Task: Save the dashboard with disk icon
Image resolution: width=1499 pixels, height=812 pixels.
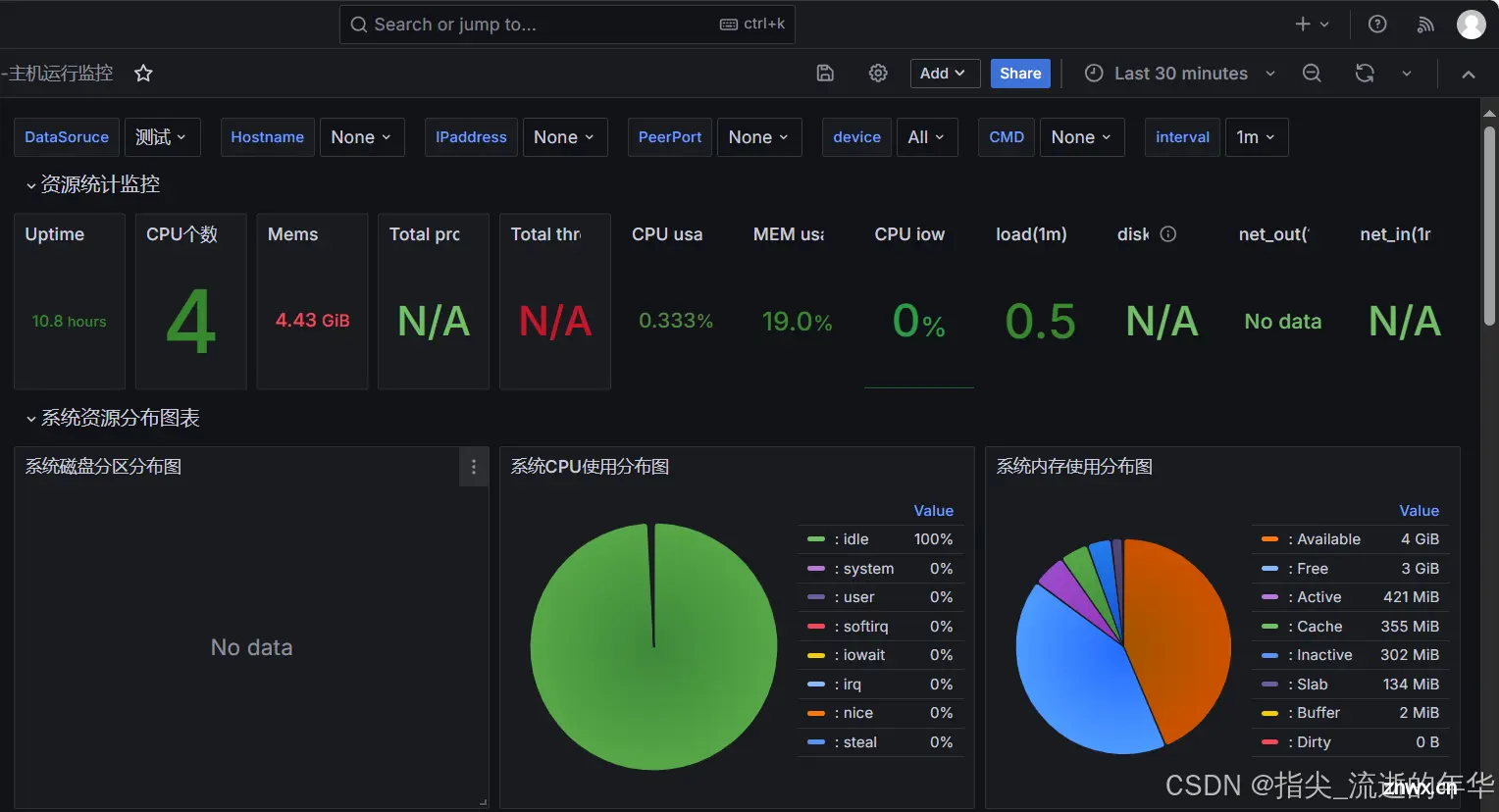Action: coord(825,74)
